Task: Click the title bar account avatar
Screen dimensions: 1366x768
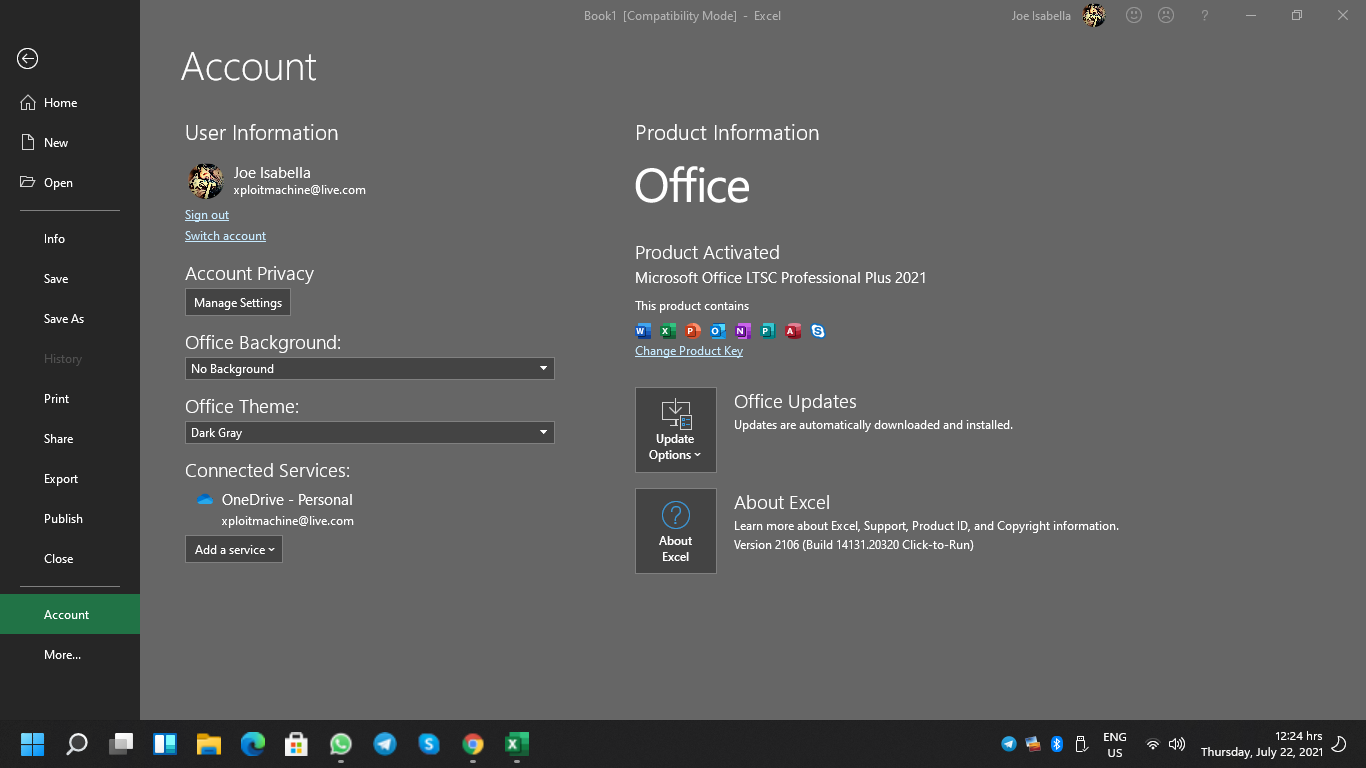Action: (x=1094, y=16)
